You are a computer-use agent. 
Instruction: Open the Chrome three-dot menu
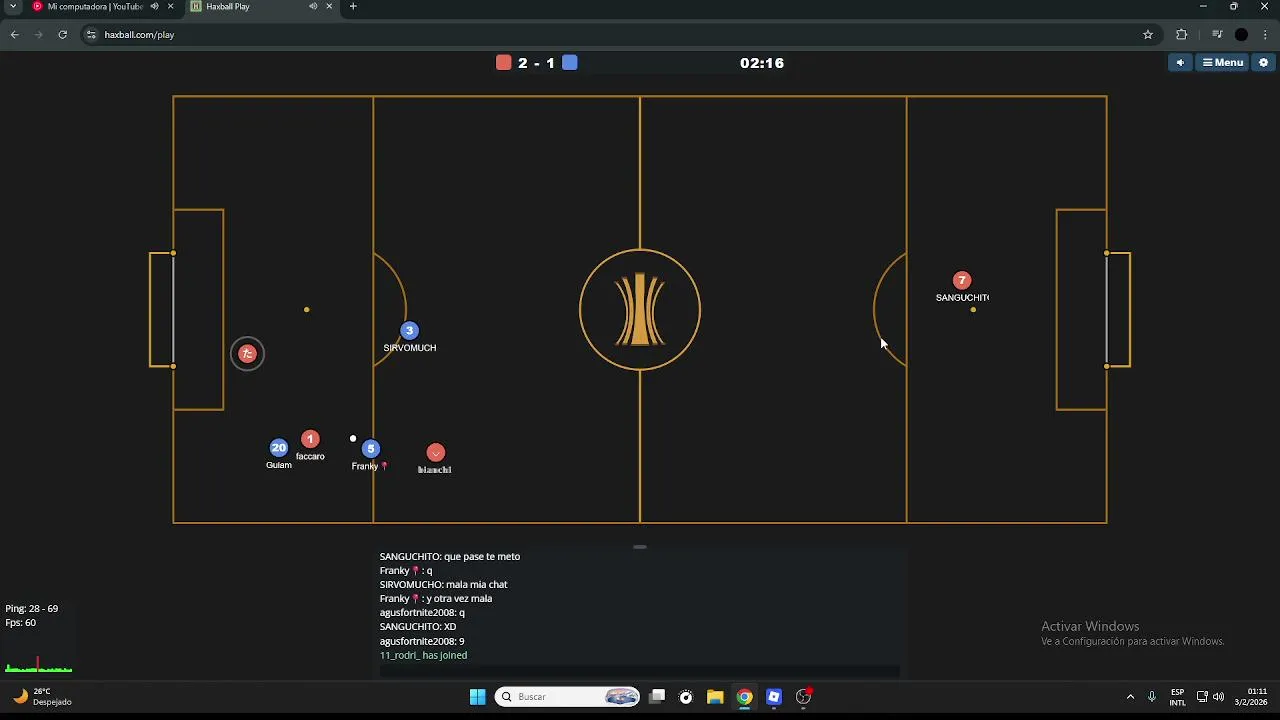1265,34
